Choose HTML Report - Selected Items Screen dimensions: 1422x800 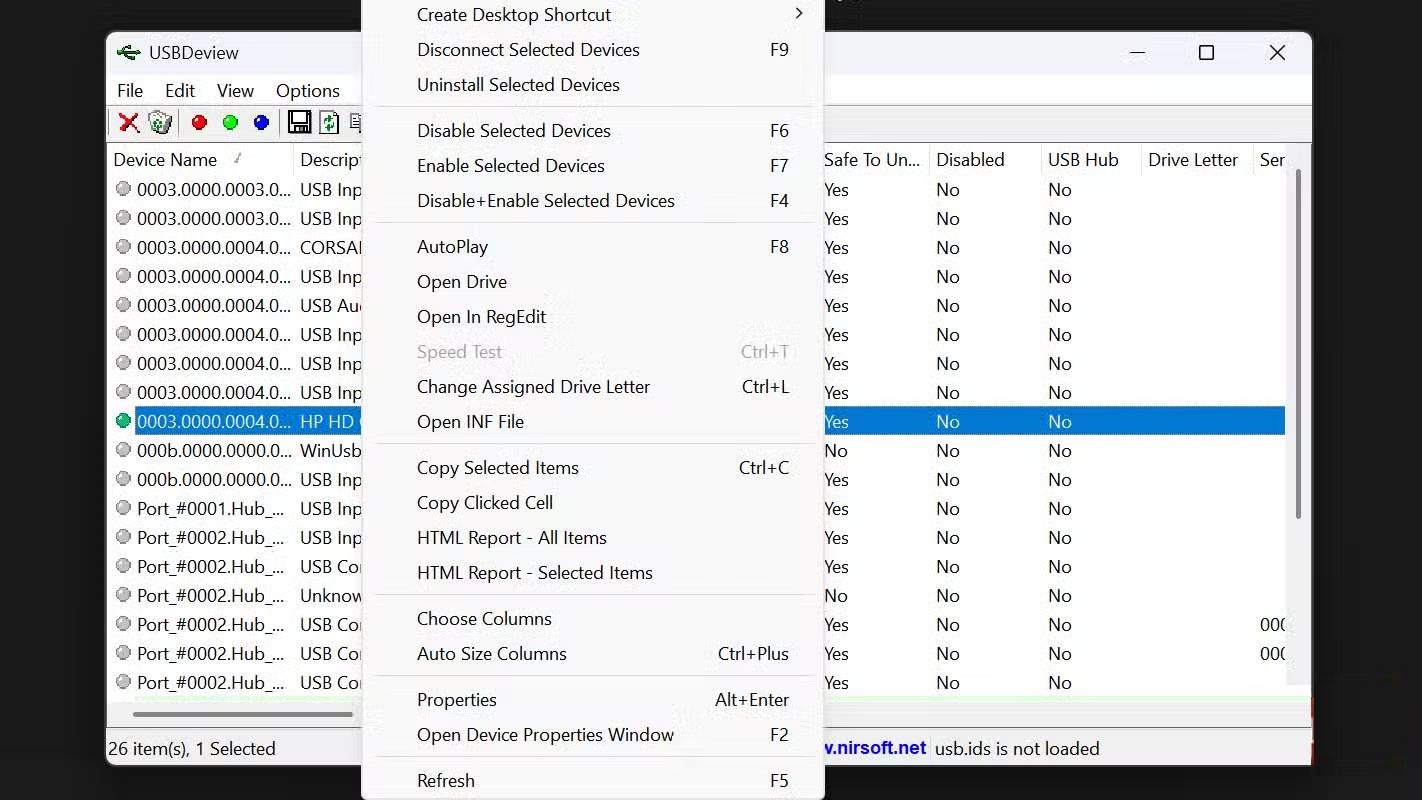593,573
